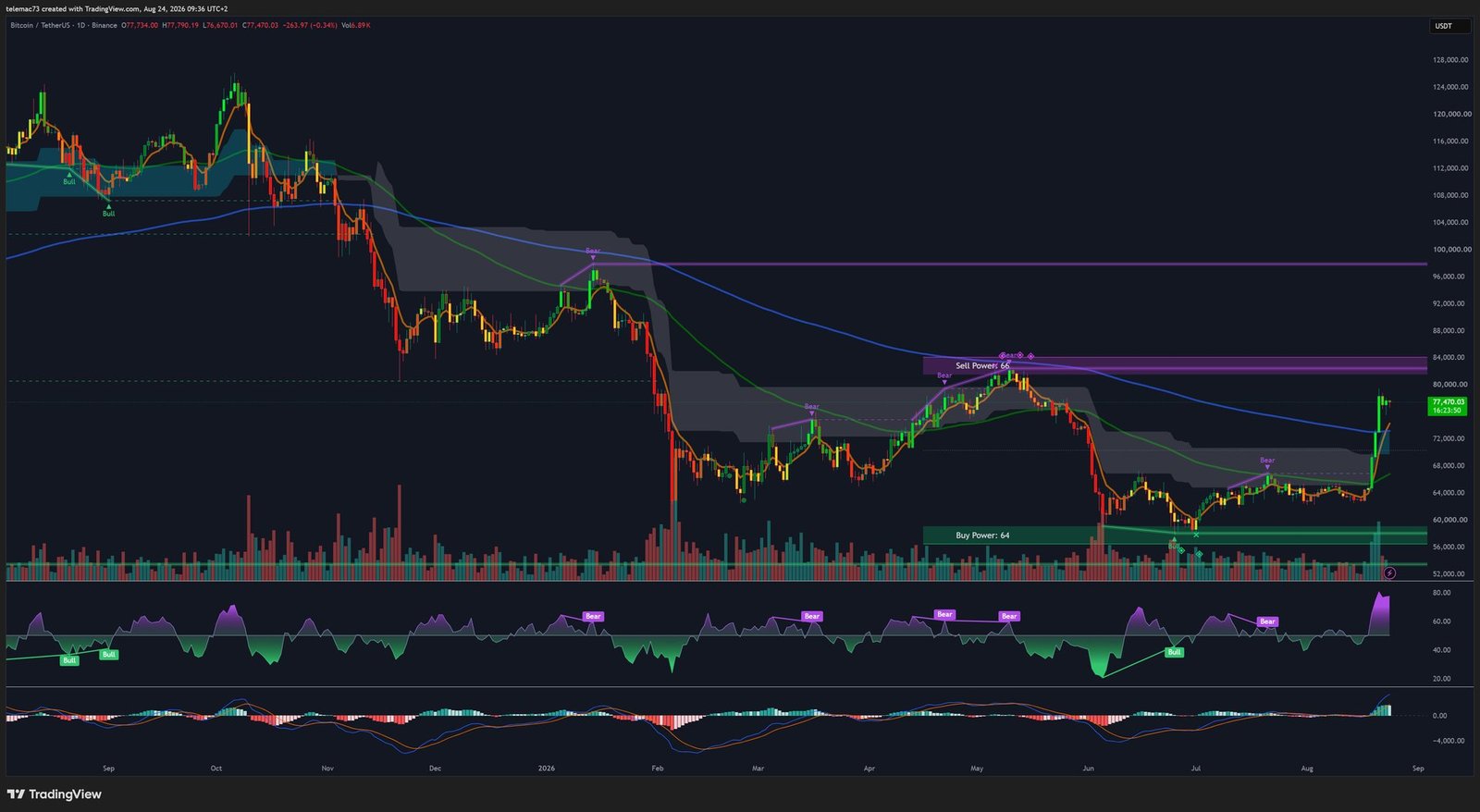Click the 72,000.00 price axis label
Image resolution: width=1480 pixels, height=812 pixels.
tap(1450, 438)
